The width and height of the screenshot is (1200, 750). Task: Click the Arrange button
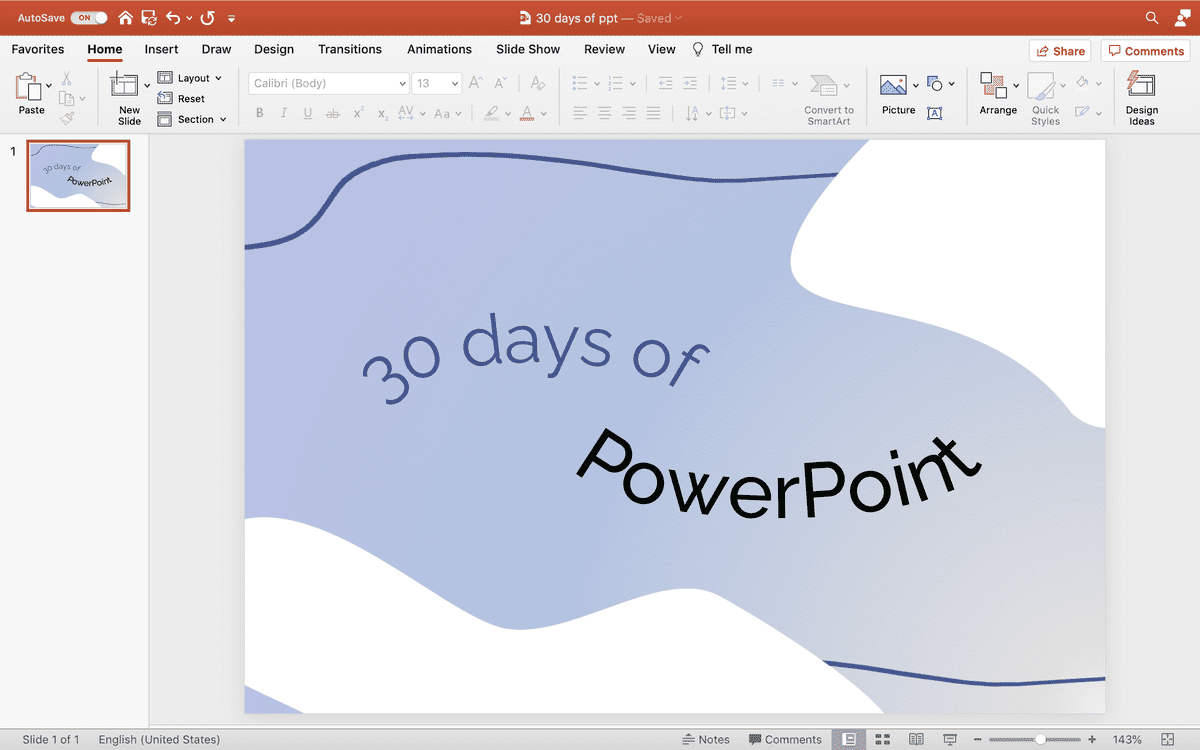[998, 95]
